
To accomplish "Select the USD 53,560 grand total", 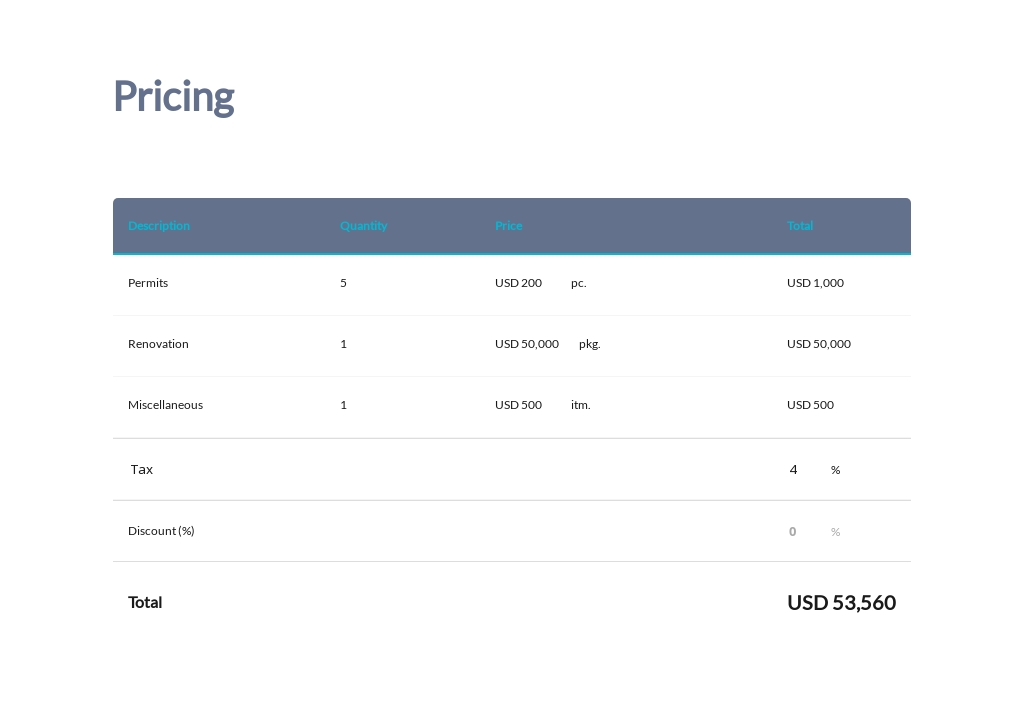I will click(x=841, y=602).
